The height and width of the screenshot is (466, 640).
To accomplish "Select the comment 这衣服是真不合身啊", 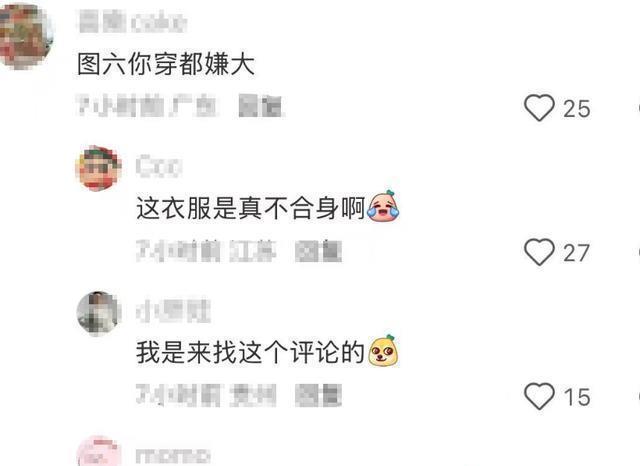I will 251,208.
